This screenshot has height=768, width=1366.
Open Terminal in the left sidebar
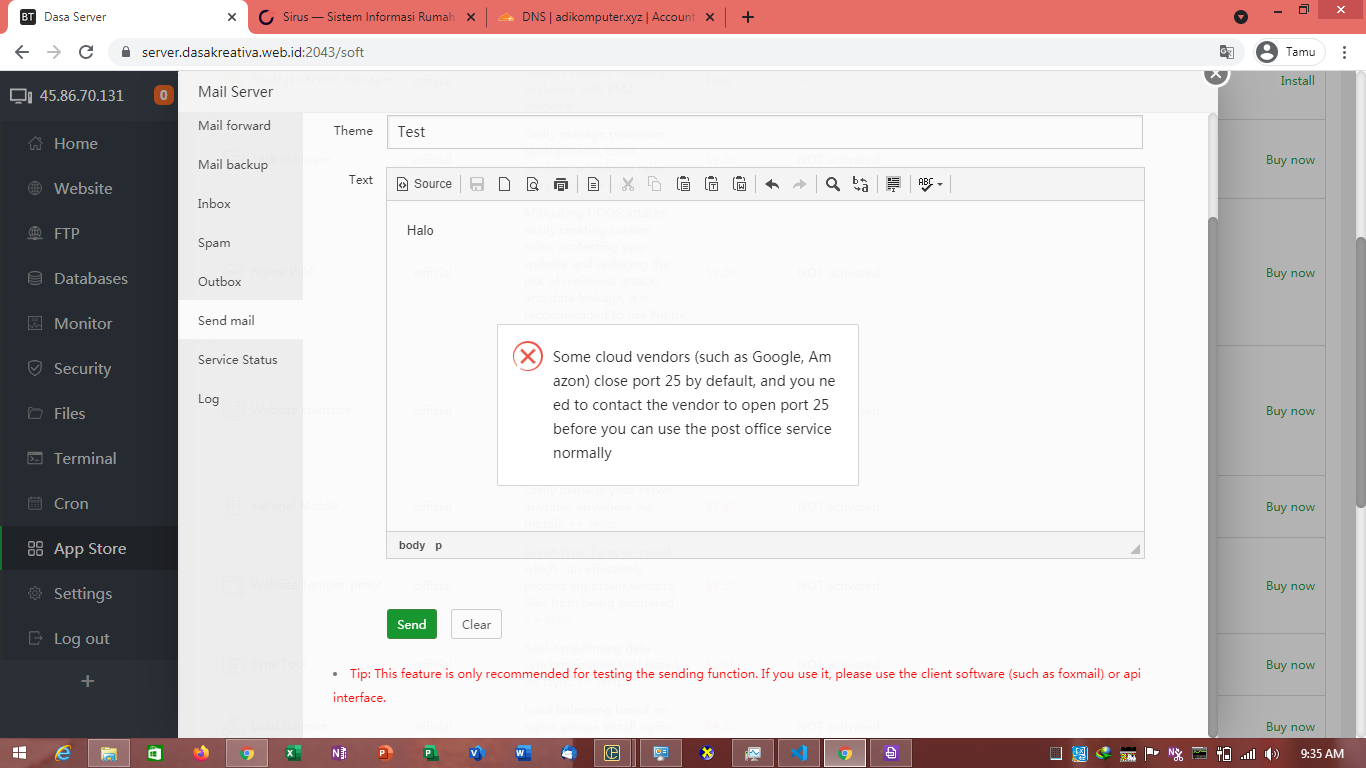[85, 459]
